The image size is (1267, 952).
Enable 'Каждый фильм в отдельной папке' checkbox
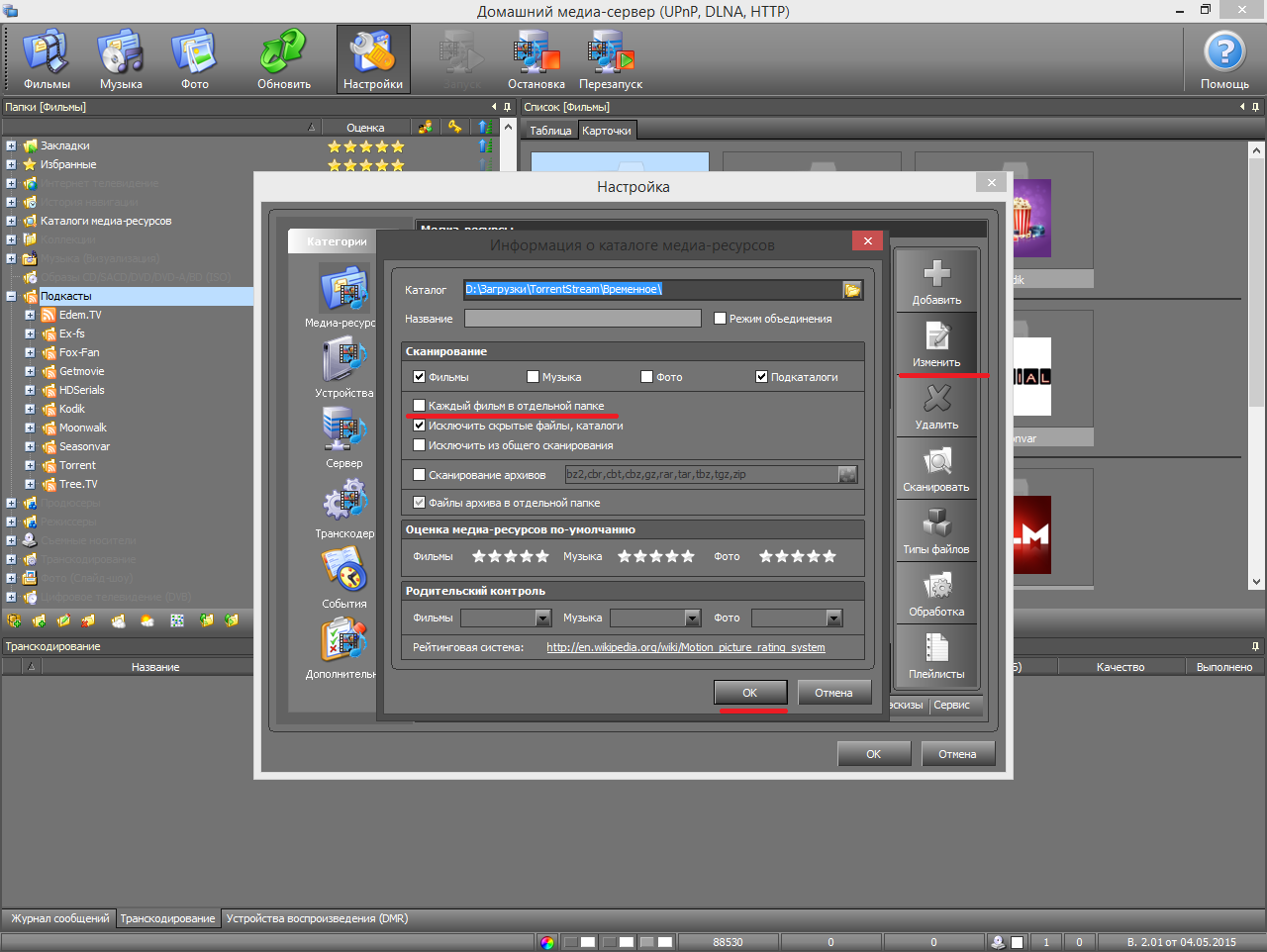pyautogui.click(x=420, y=406)
